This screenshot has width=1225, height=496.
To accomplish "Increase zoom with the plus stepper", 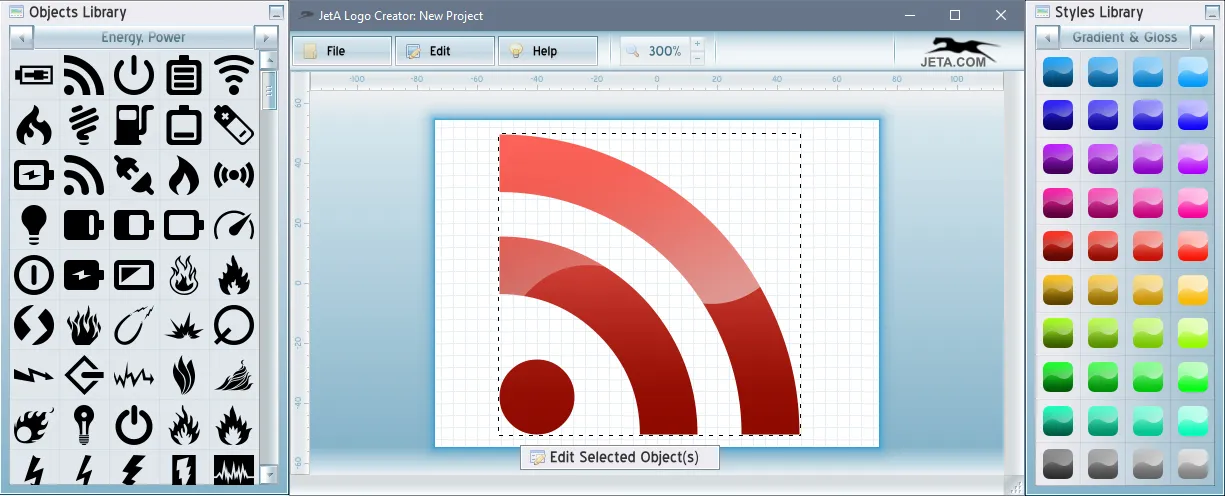I will [697, 44].
